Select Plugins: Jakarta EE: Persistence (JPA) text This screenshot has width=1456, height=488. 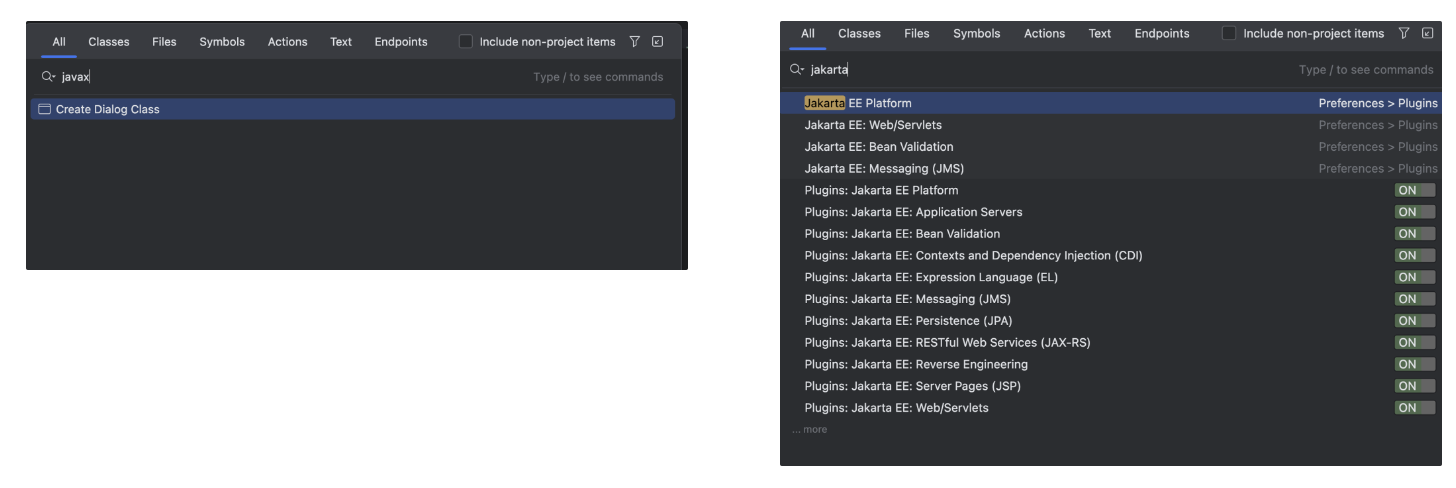[908, 321]
